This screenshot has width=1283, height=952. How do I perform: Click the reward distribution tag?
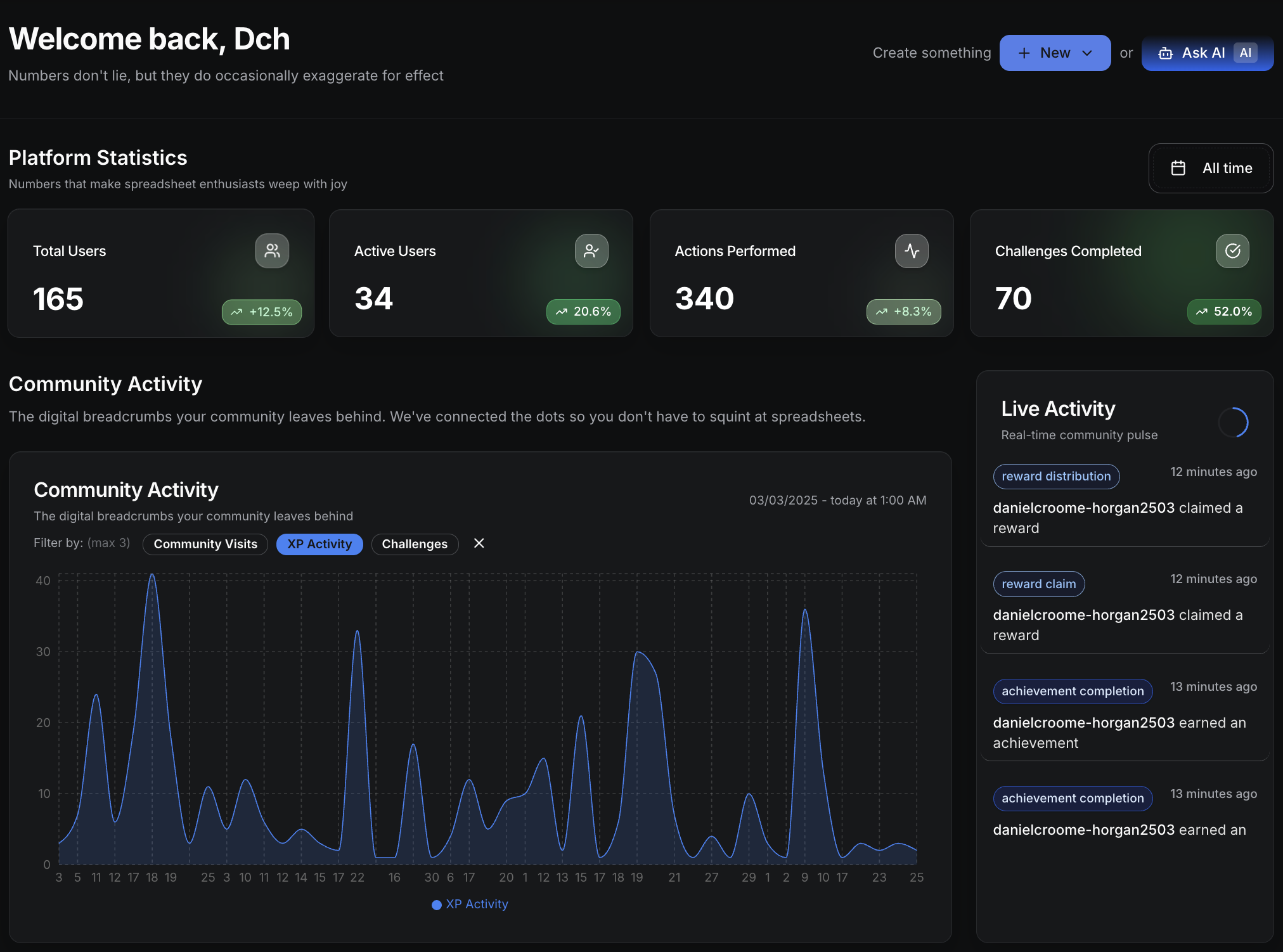[1056, 476]
